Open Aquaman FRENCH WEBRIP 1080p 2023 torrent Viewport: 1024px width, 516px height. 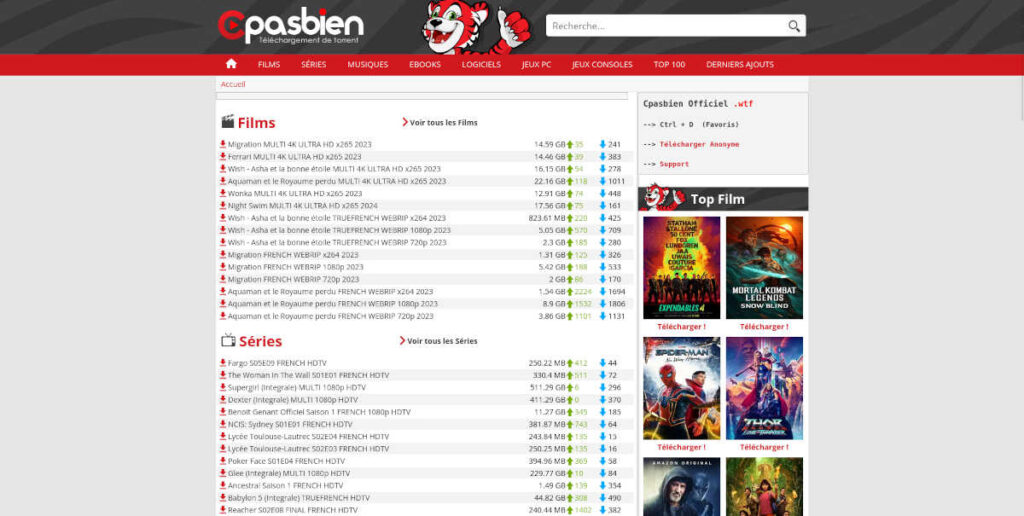pyautogui.click(x=333, y=304)
